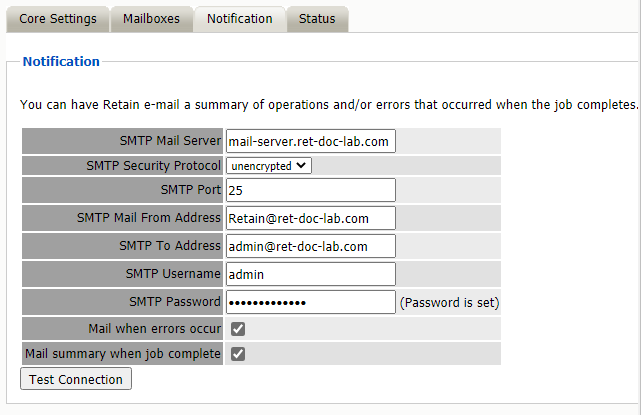Focus the SMTP Port field
This screenshot has width=641, height=415.
coord(311,190)
